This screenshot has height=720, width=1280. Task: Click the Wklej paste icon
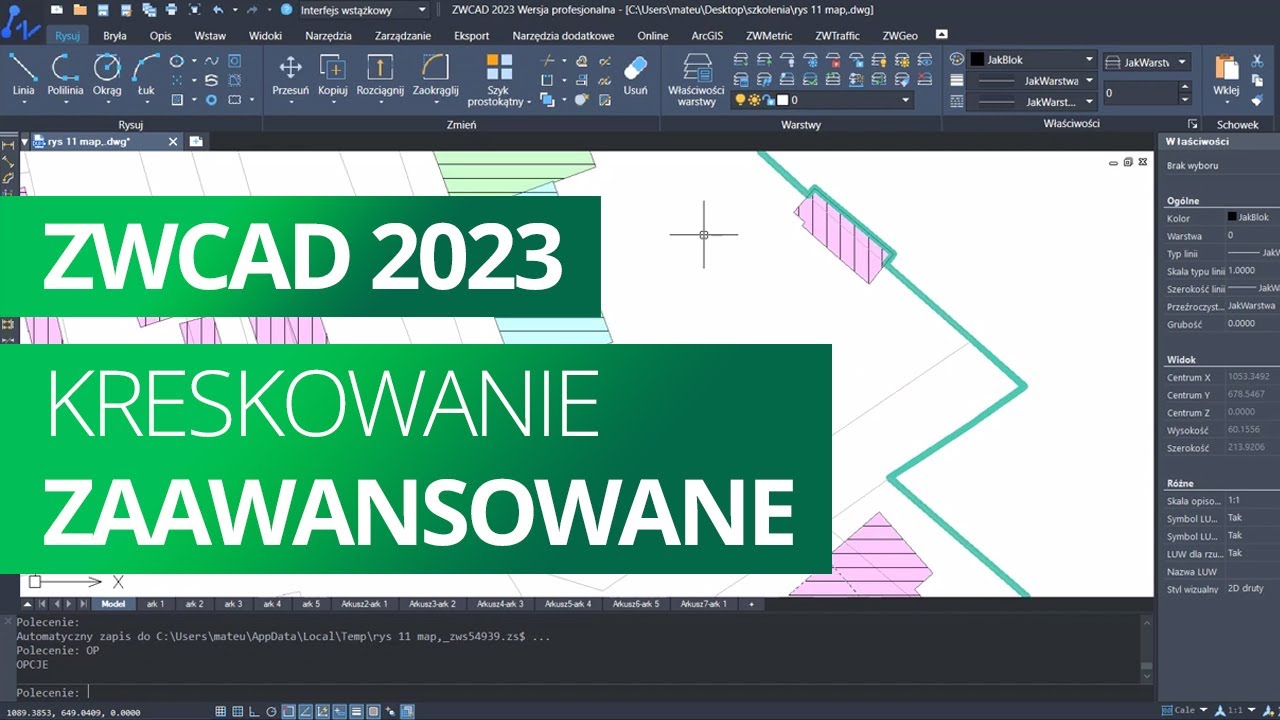tap(1226, 67)
